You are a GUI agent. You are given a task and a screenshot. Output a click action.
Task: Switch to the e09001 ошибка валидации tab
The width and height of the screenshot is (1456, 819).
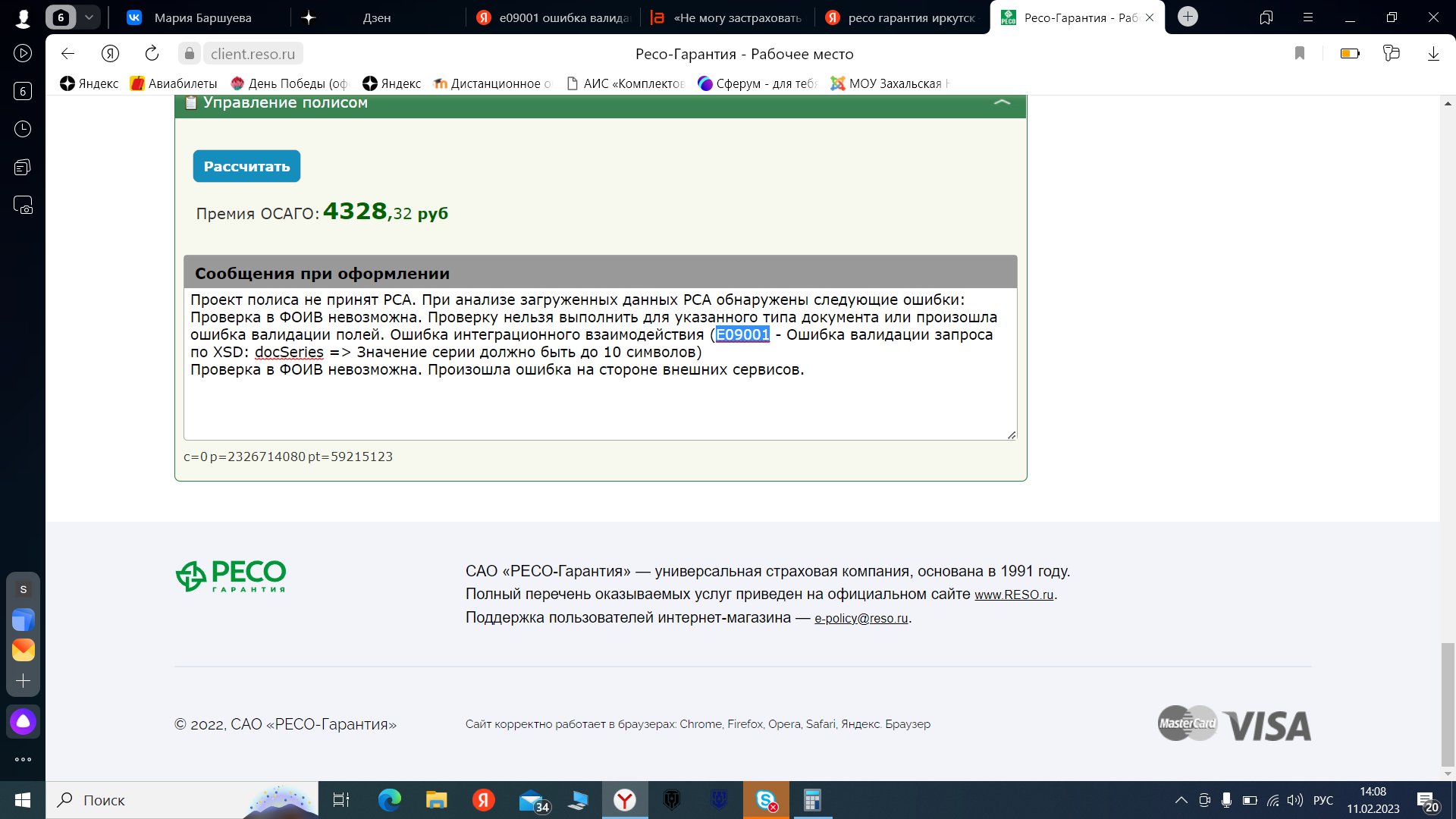(x=552, y=17)
